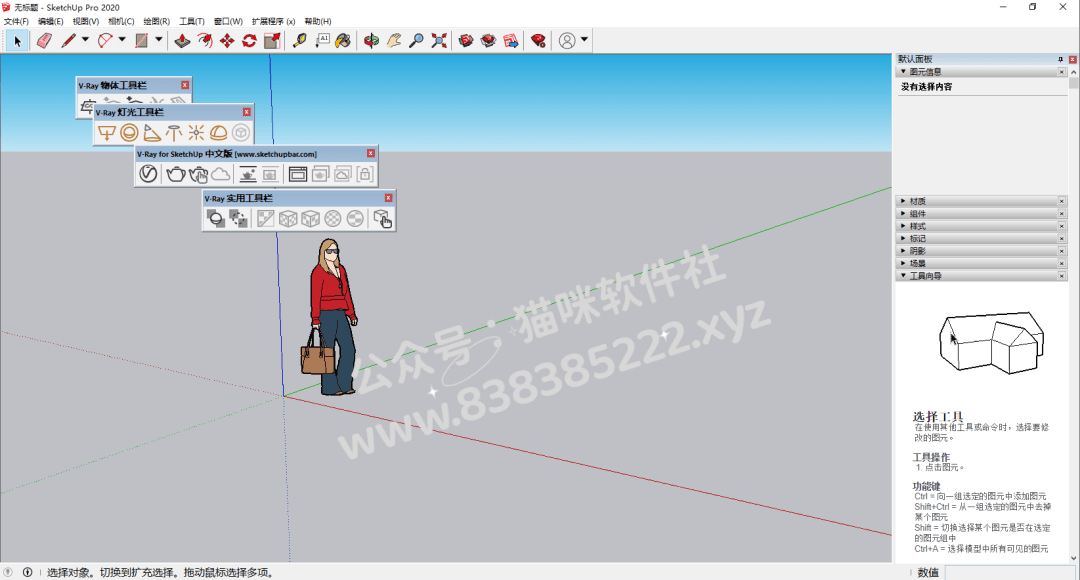1080x580 pixels.
Task: Click the user account sign-in icon
Action: tap(567, 41)
